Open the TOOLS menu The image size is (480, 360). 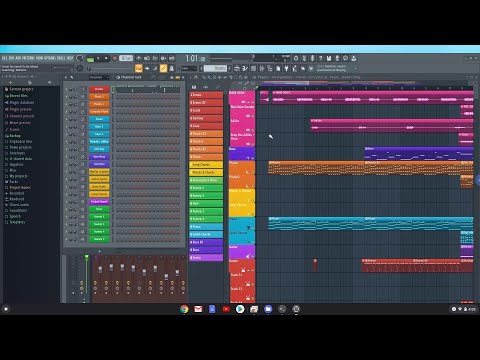click(61, 58)
